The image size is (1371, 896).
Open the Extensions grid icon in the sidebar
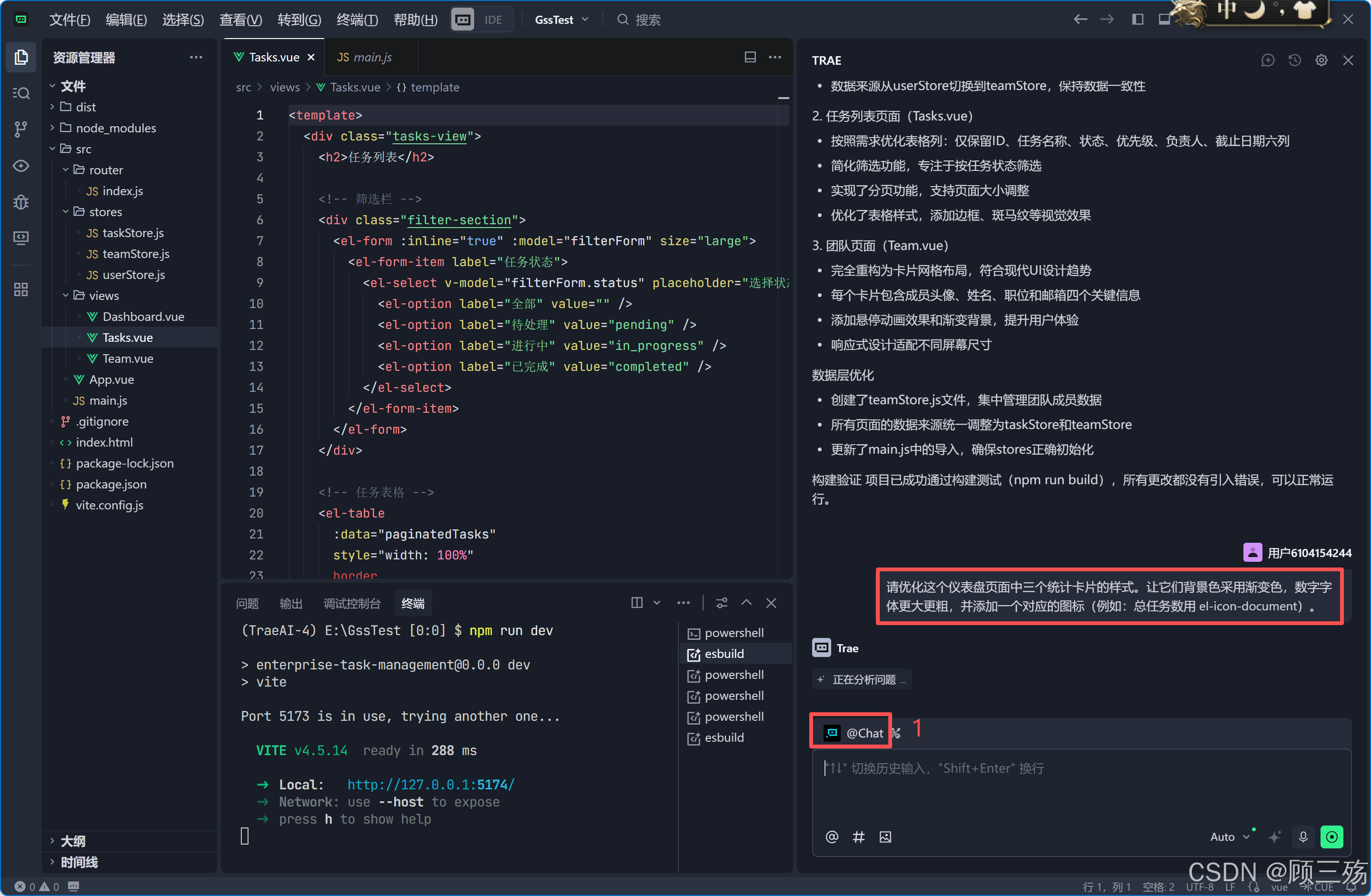point(21,289)
